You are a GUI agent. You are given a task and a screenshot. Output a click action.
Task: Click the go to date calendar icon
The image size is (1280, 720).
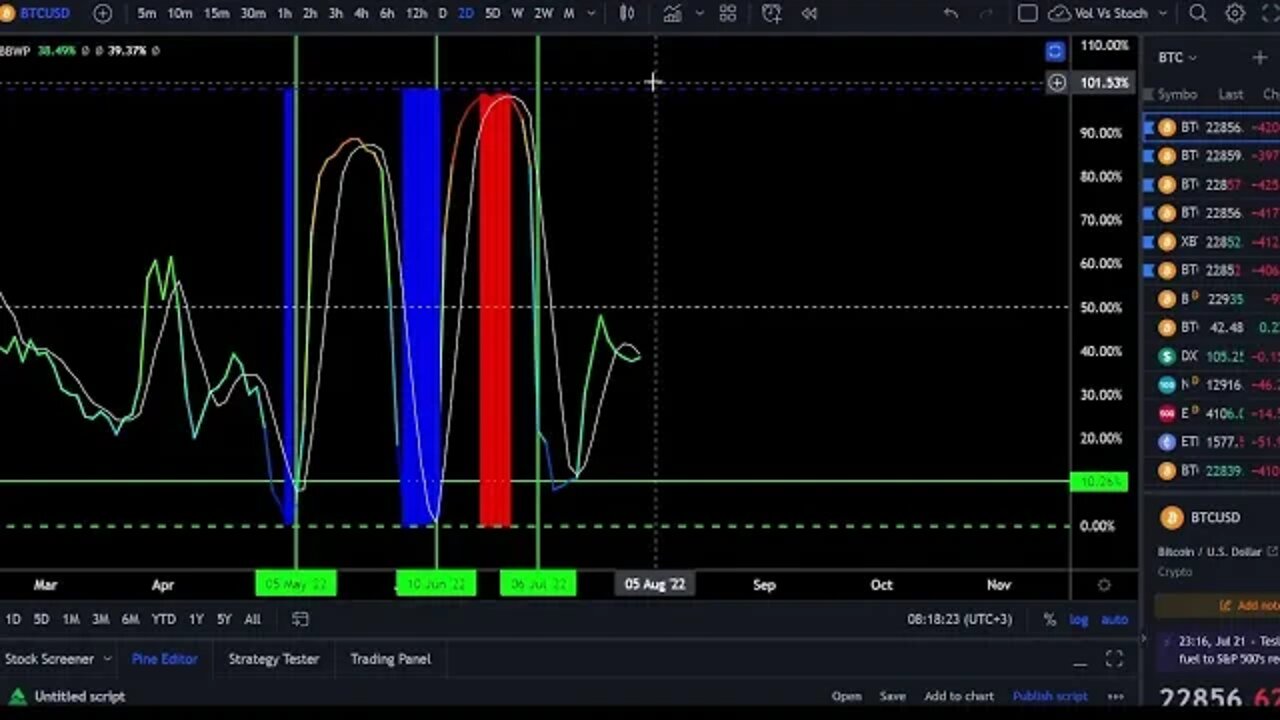(x=300, y=619)
